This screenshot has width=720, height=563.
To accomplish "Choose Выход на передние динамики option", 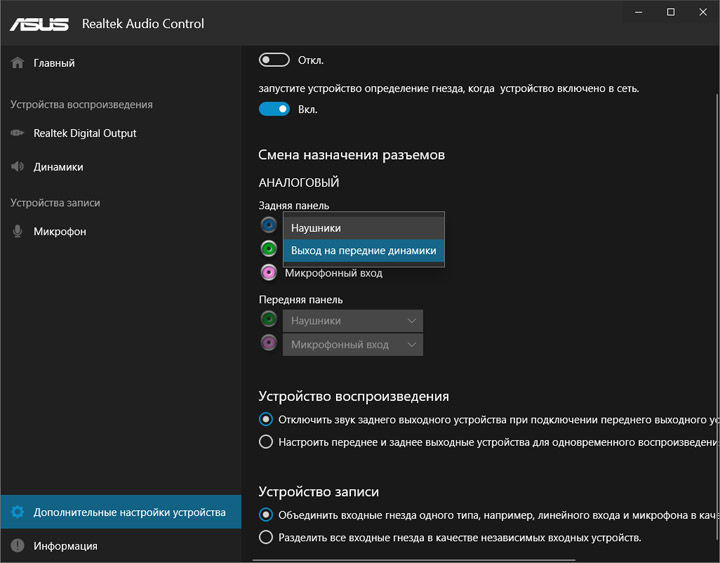I will 364,251.
